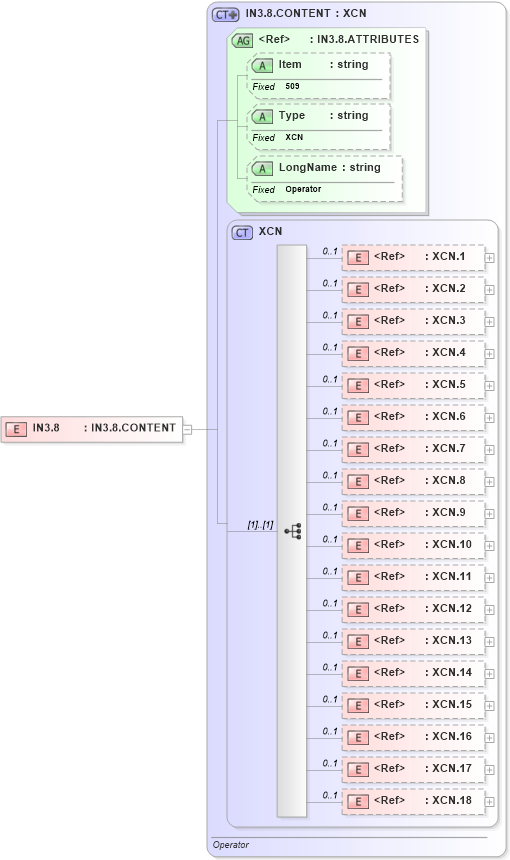Click the E icon of XCN.4
Viewport: 510px width, 860px height.
(358, 353)
